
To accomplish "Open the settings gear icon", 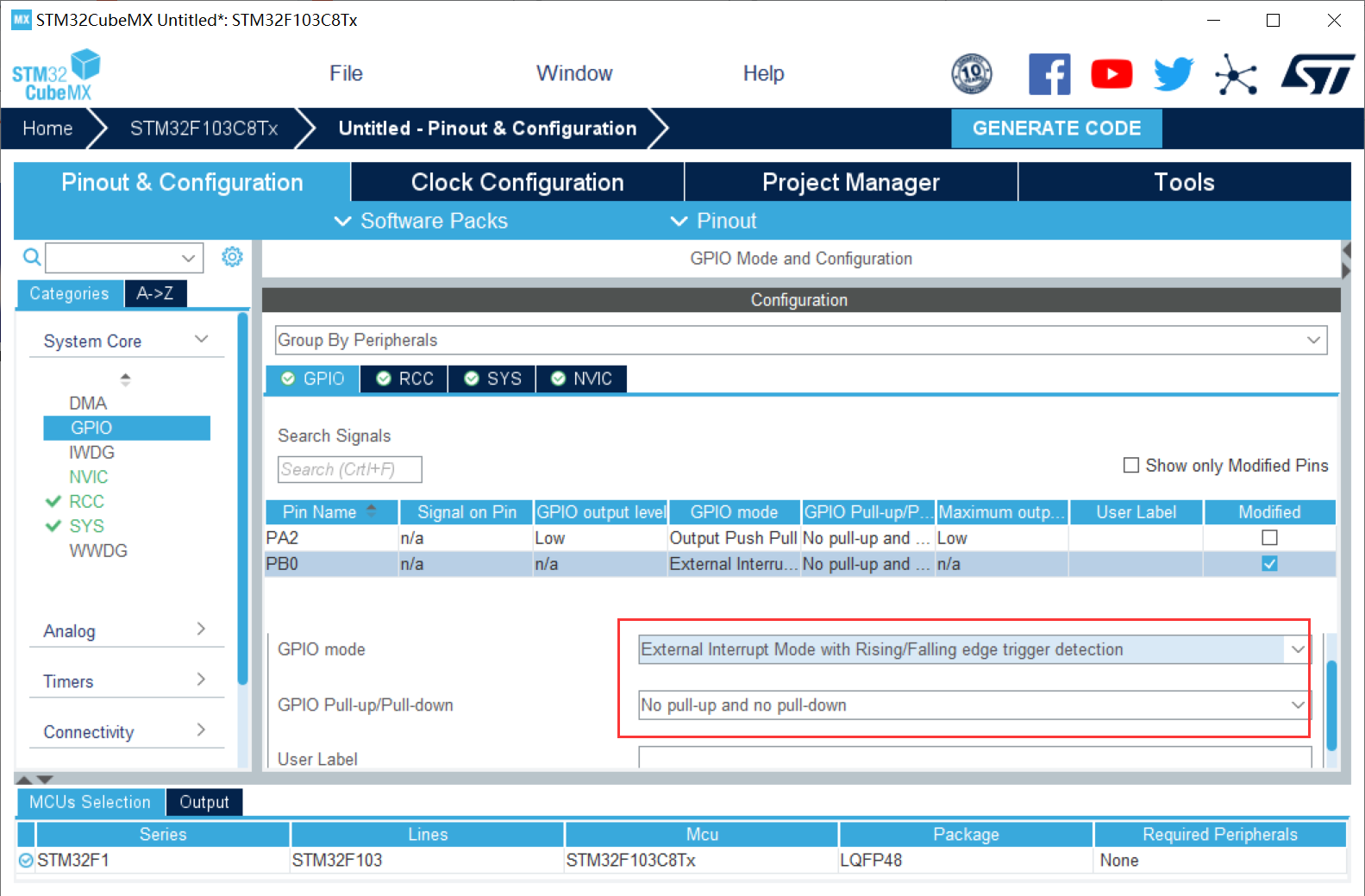I will pos(232,257).
